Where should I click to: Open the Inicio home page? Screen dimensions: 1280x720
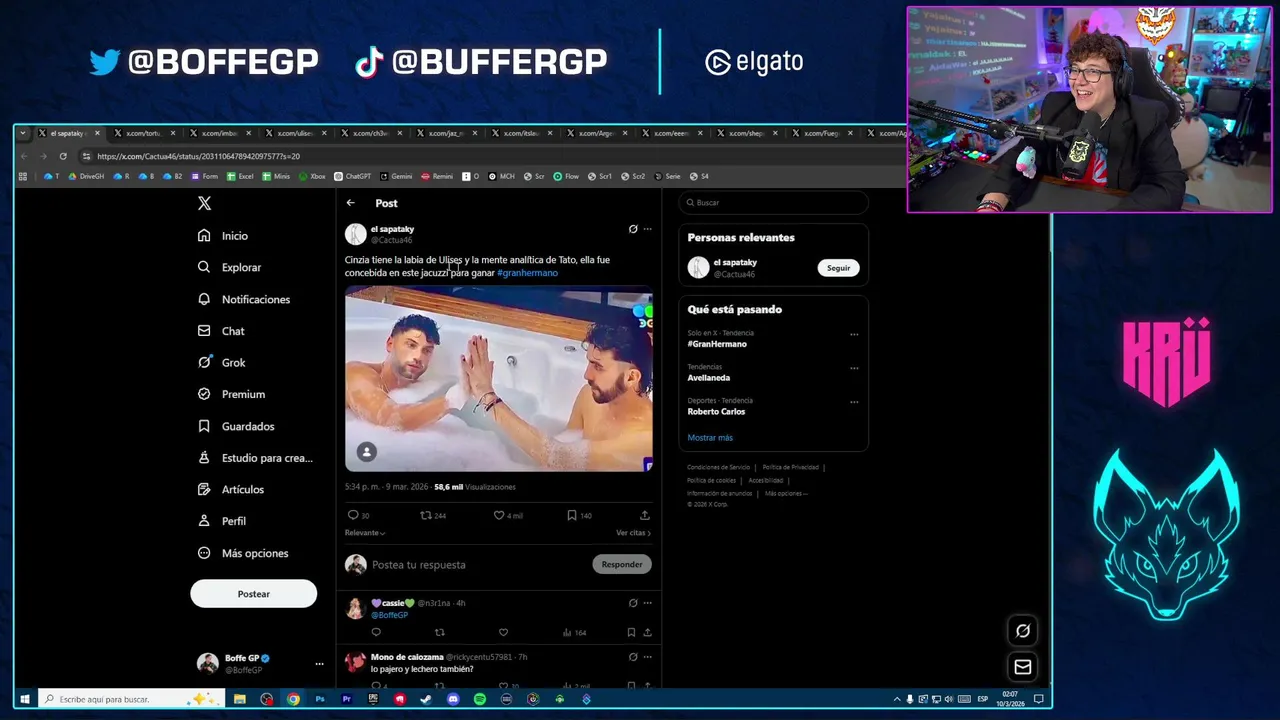(223, 236)
